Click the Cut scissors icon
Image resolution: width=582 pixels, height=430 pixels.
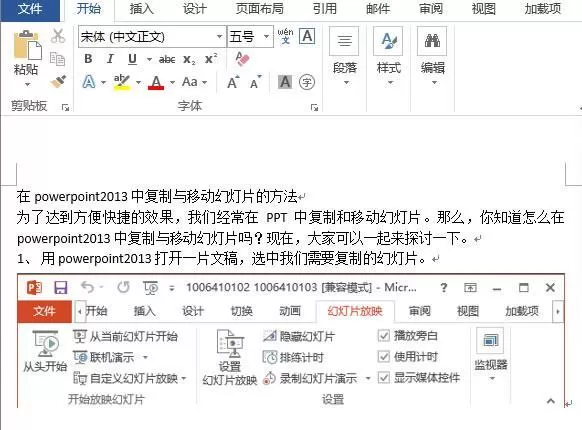tap(58, 36)
